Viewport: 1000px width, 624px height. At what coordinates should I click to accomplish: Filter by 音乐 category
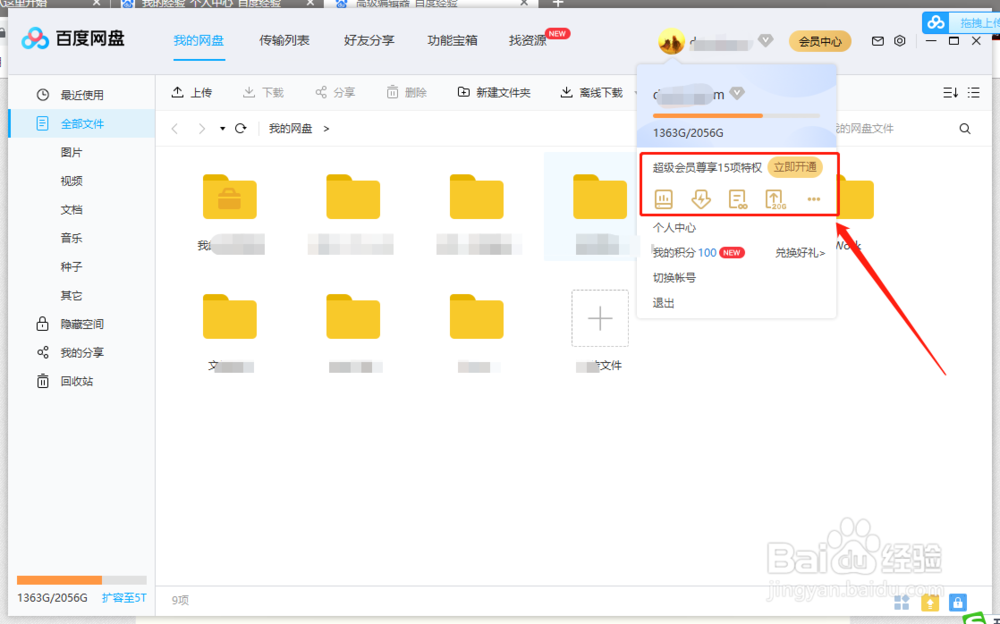[x=71, y=238]
